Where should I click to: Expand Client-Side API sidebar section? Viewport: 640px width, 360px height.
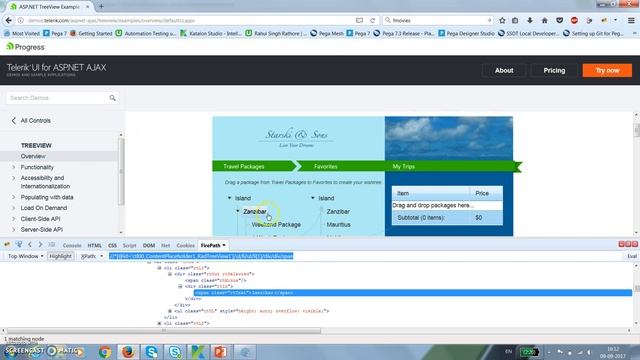13,219
